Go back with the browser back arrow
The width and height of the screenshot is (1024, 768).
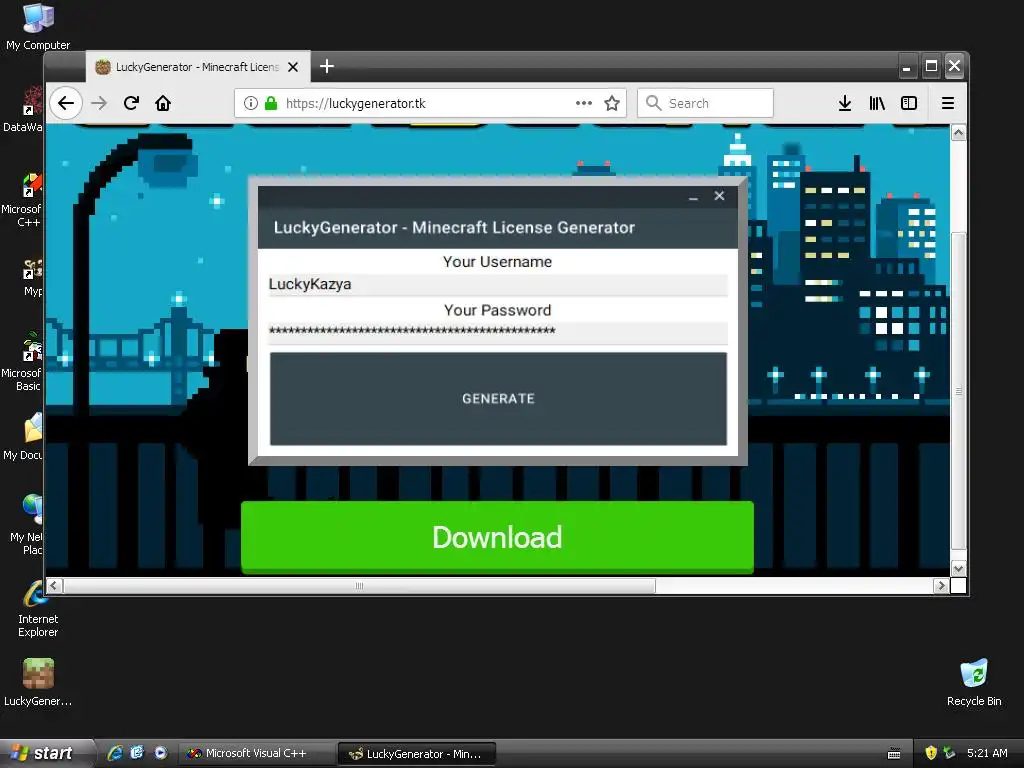66,103
